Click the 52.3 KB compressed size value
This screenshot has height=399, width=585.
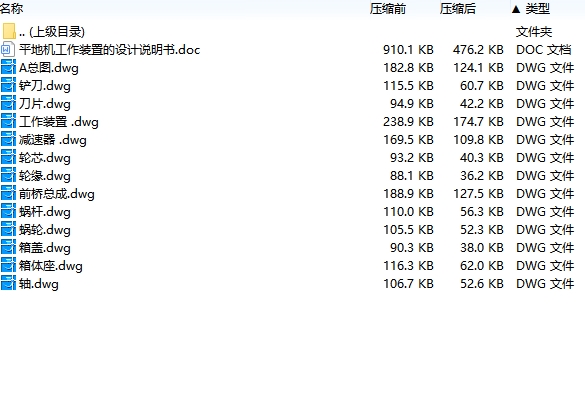point(481,230)
